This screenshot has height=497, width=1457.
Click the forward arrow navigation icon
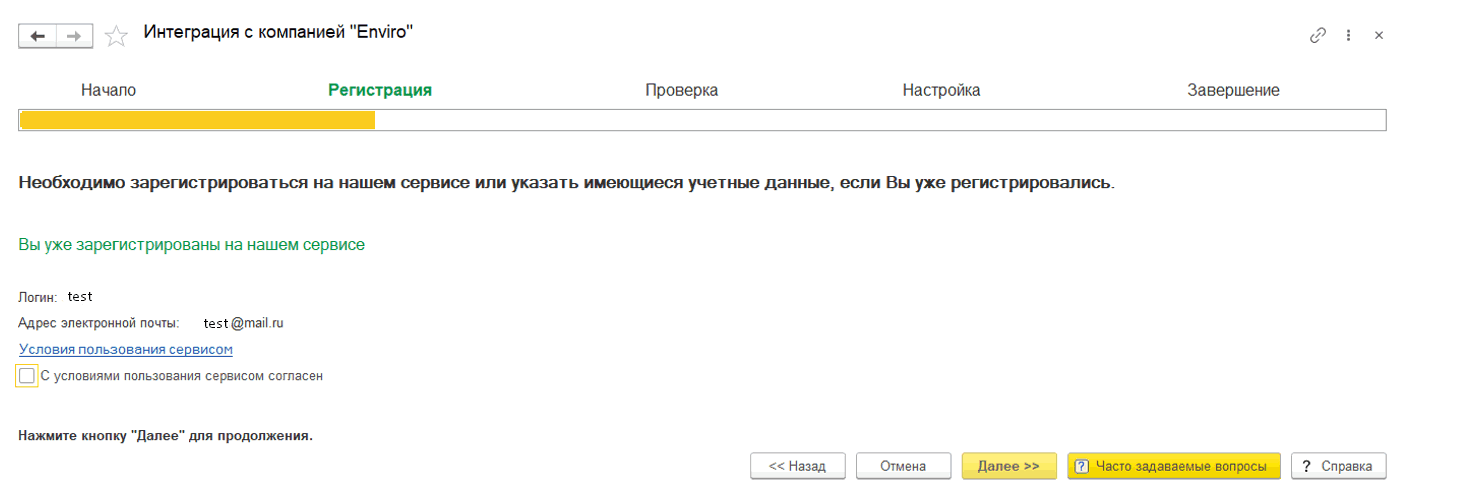point(74,36)
